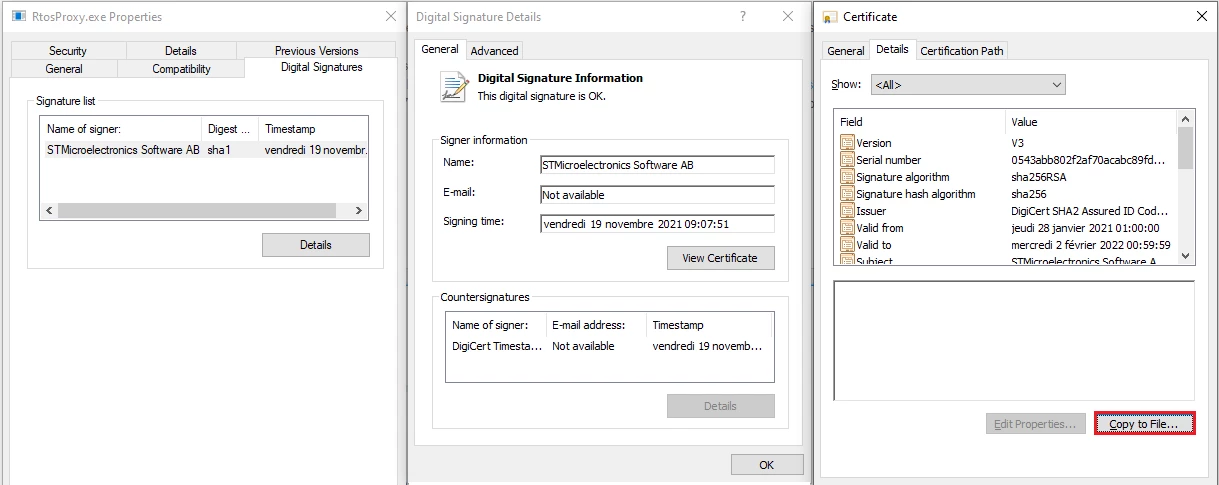Close the Certificate window
The height and width of the screenshot is (485, 1219).
(1201, 16)
